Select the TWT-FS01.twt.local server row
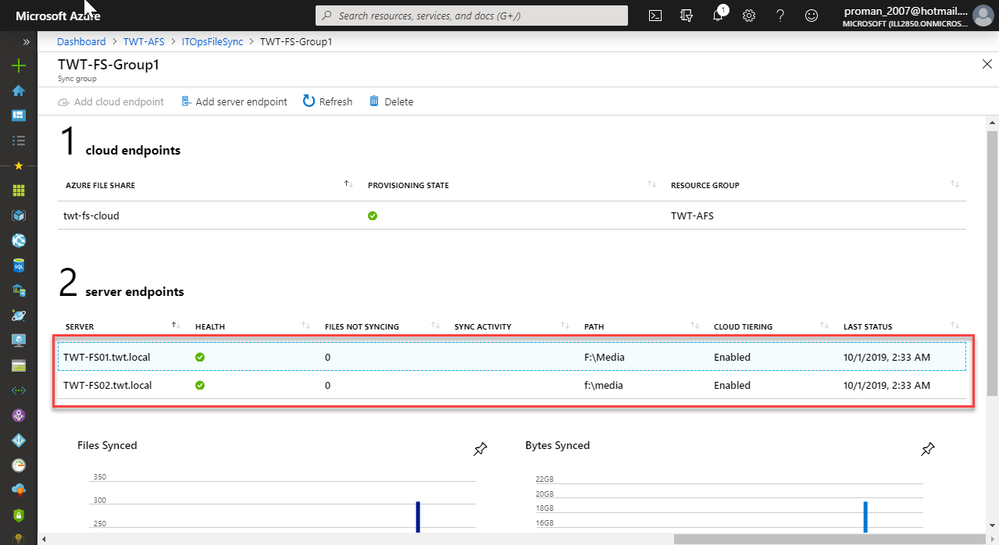This screenshot has width=999, height=545. click(x=512, y=357)
